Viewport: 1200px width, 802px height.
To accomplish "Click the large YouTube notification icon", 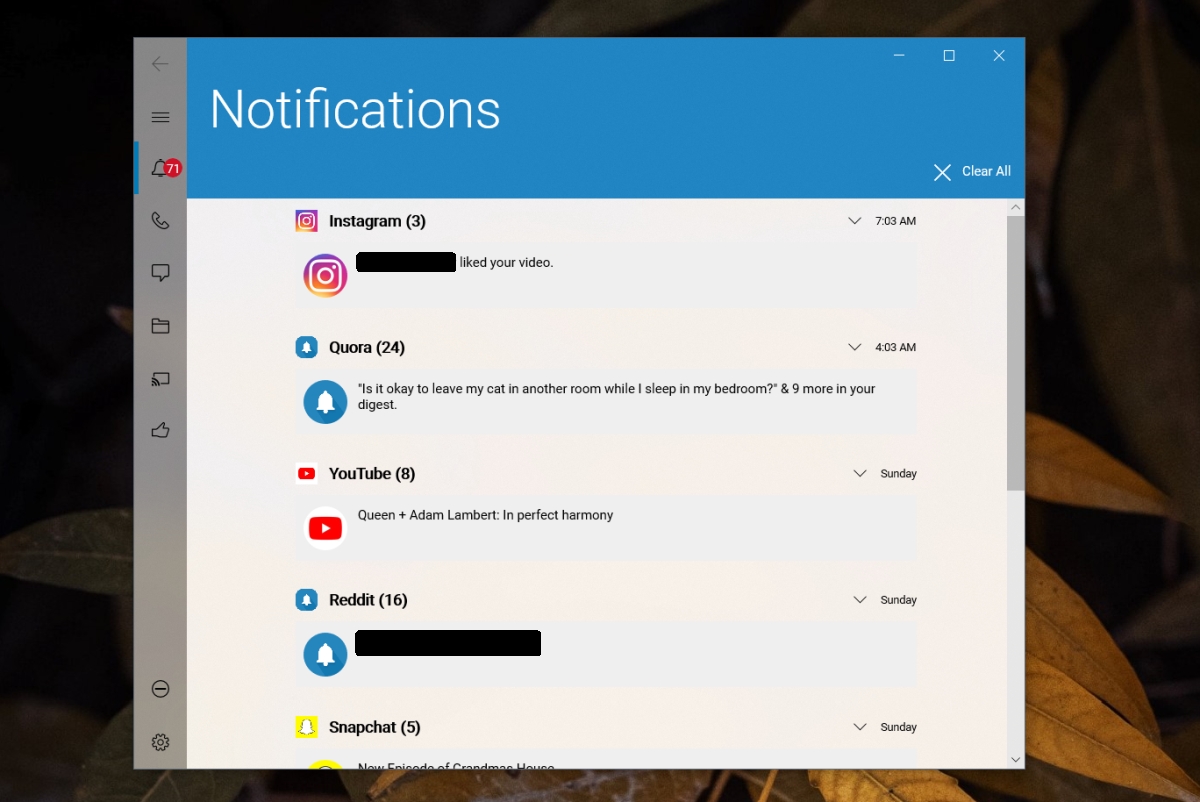I will point(325,528).
